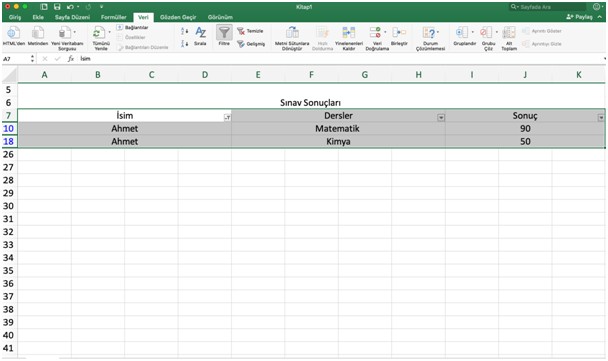Click the Grubu Çöz ungroup icon
The height and width of the screenshot is (361, 608).
tap(486, 33)
